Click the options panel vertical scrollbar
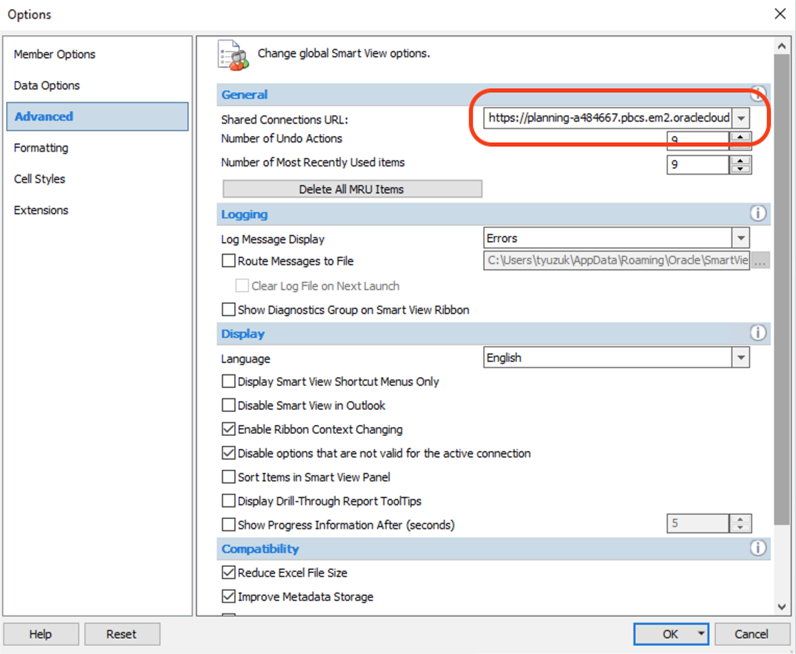Viewport: 796px width, 654px height. click(781, 300)
